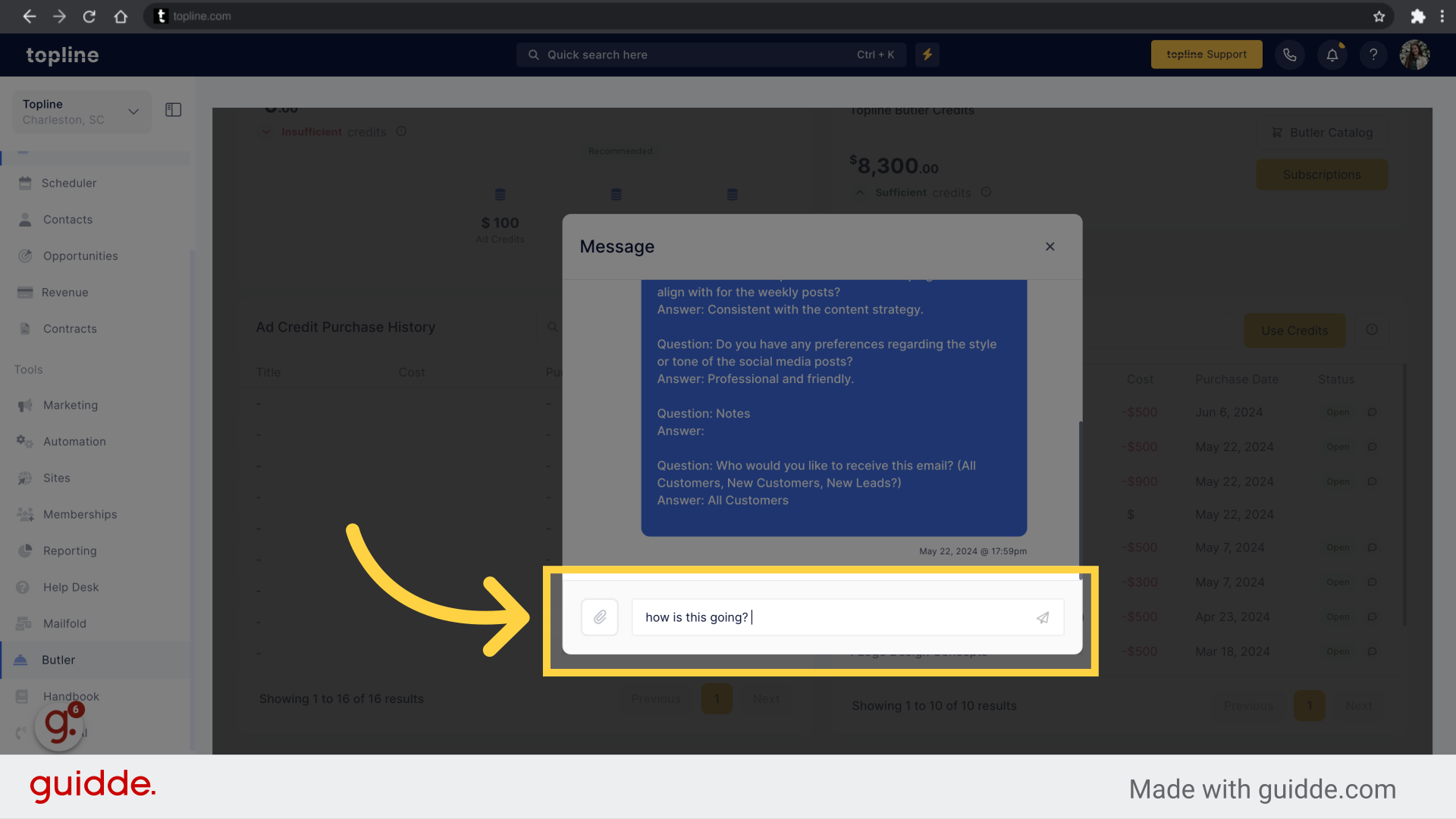Click the Automation gears icon

(25, 441)
